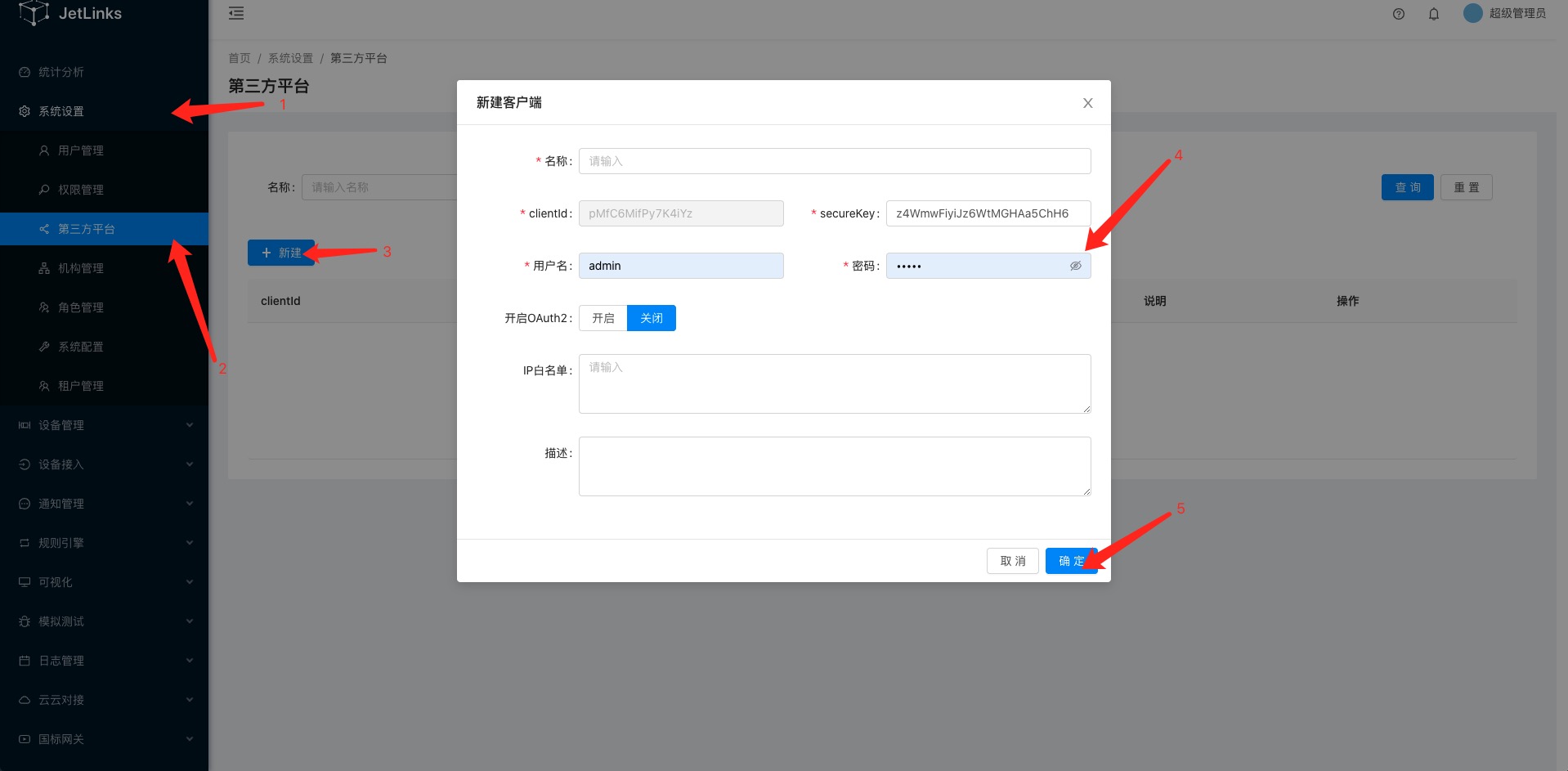Open 用户管理 menu item
The height and width of the screenshot is (771, 1568).
pyautogui.click(x=81, y=150)
